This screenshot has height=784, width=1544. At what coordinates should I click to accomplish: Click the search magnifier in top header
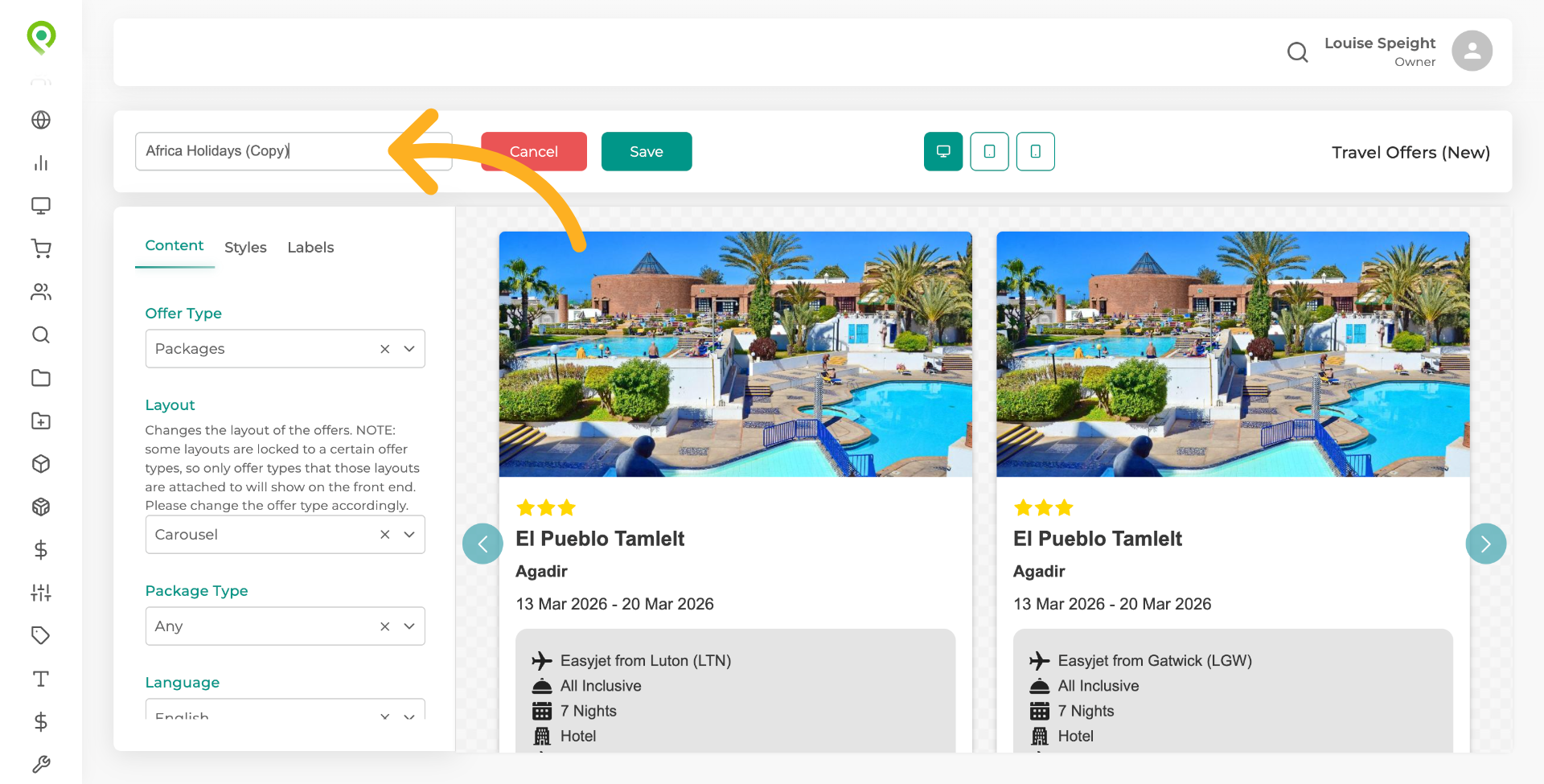[x=1297, y=52]
